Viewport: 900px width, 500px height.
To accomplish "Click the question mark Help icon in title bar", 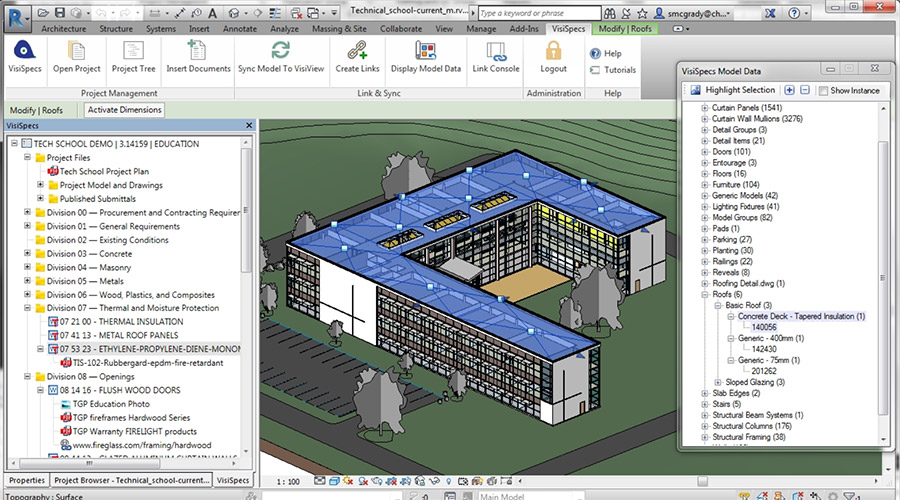I will point(794,13).
